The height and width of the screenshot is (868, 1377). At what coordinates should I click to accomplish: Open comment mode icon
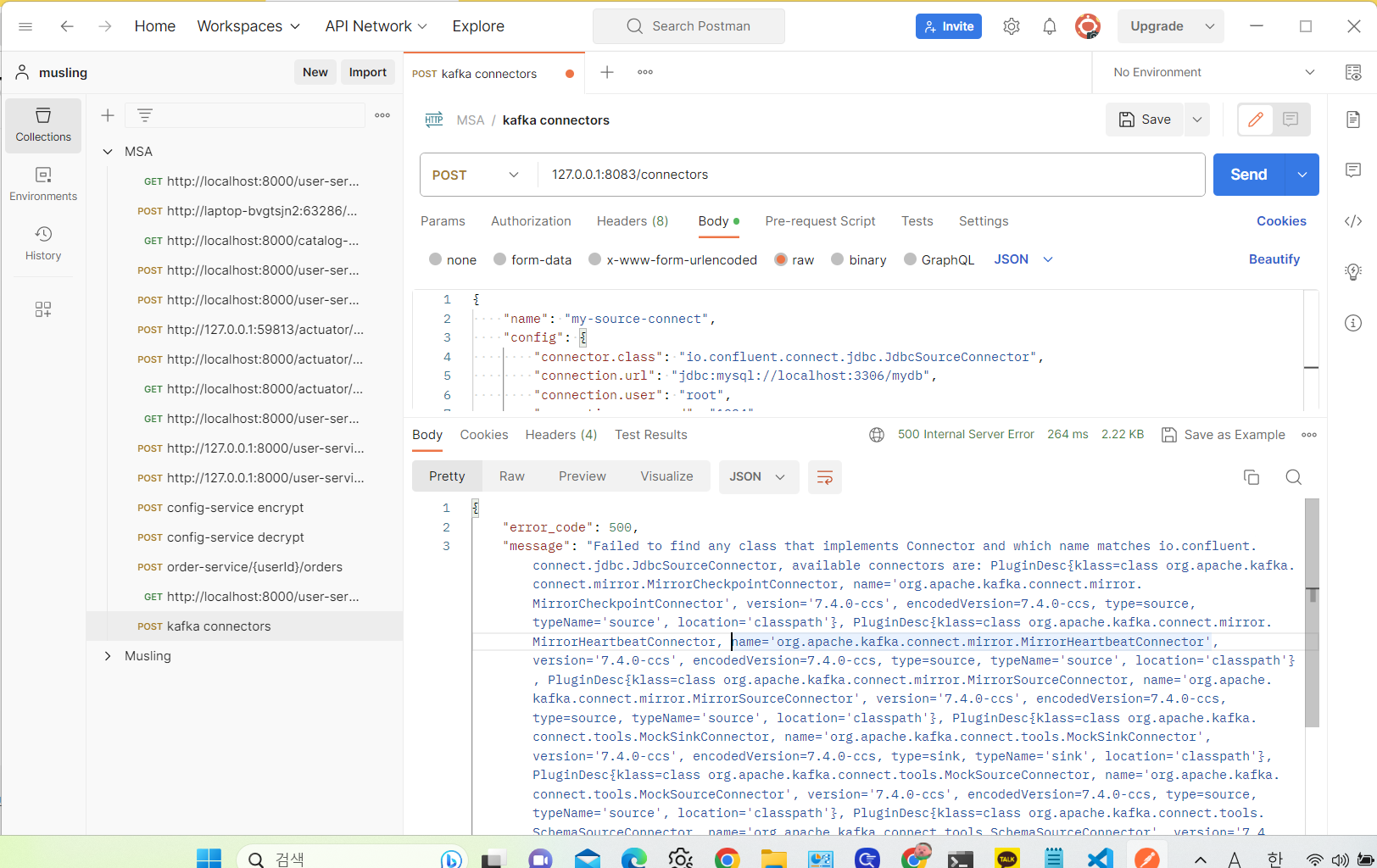coord(1291,120)
